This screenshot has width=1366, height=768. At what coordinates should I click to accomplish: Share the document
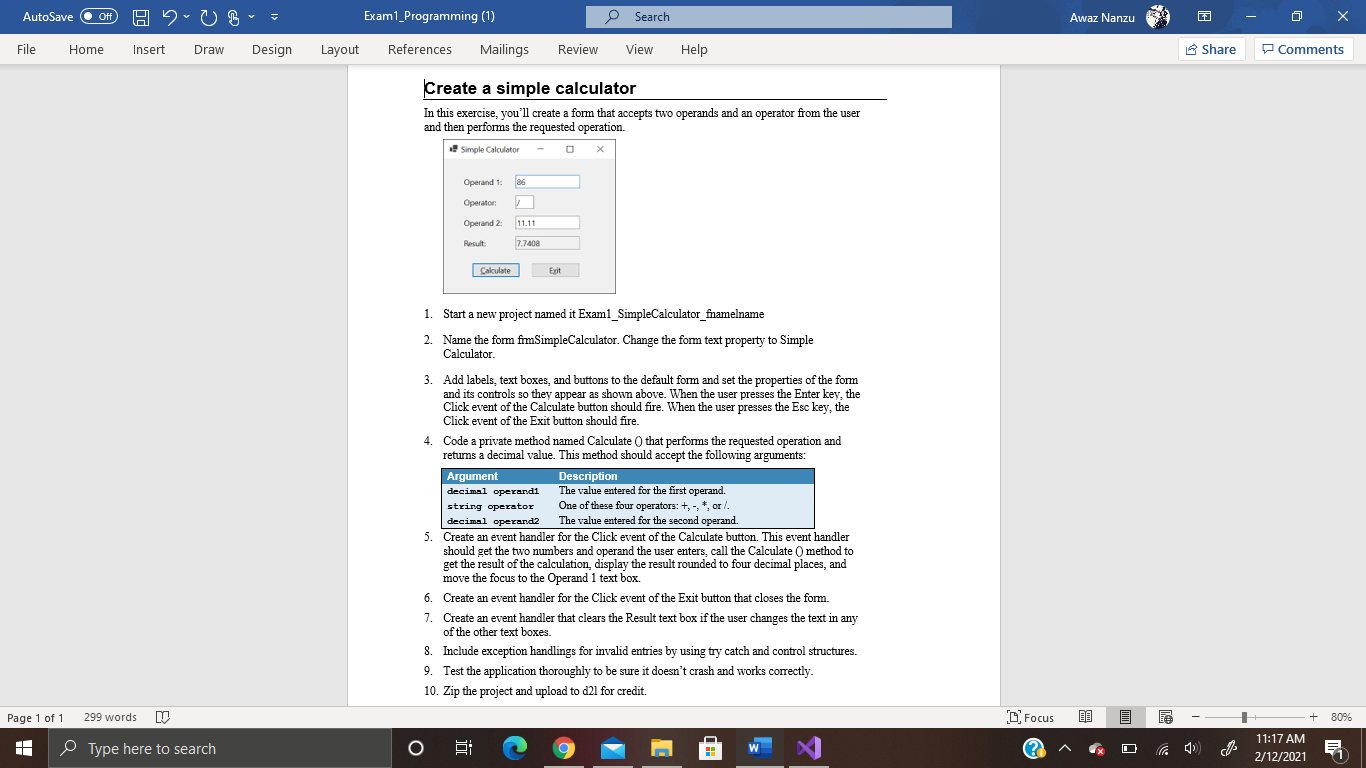(x=1211, y=49)
